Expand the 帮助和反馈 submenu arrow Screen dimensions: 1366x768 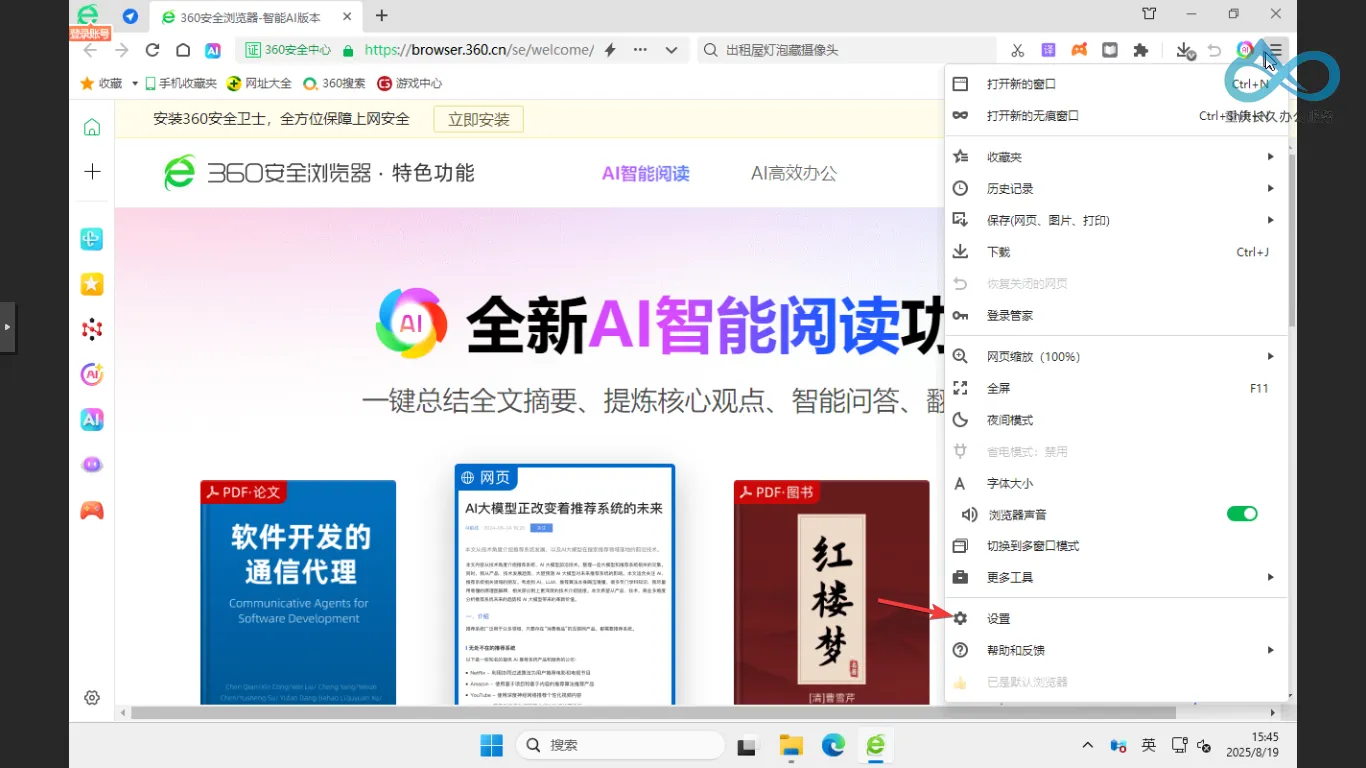[x=1271, y=650]
